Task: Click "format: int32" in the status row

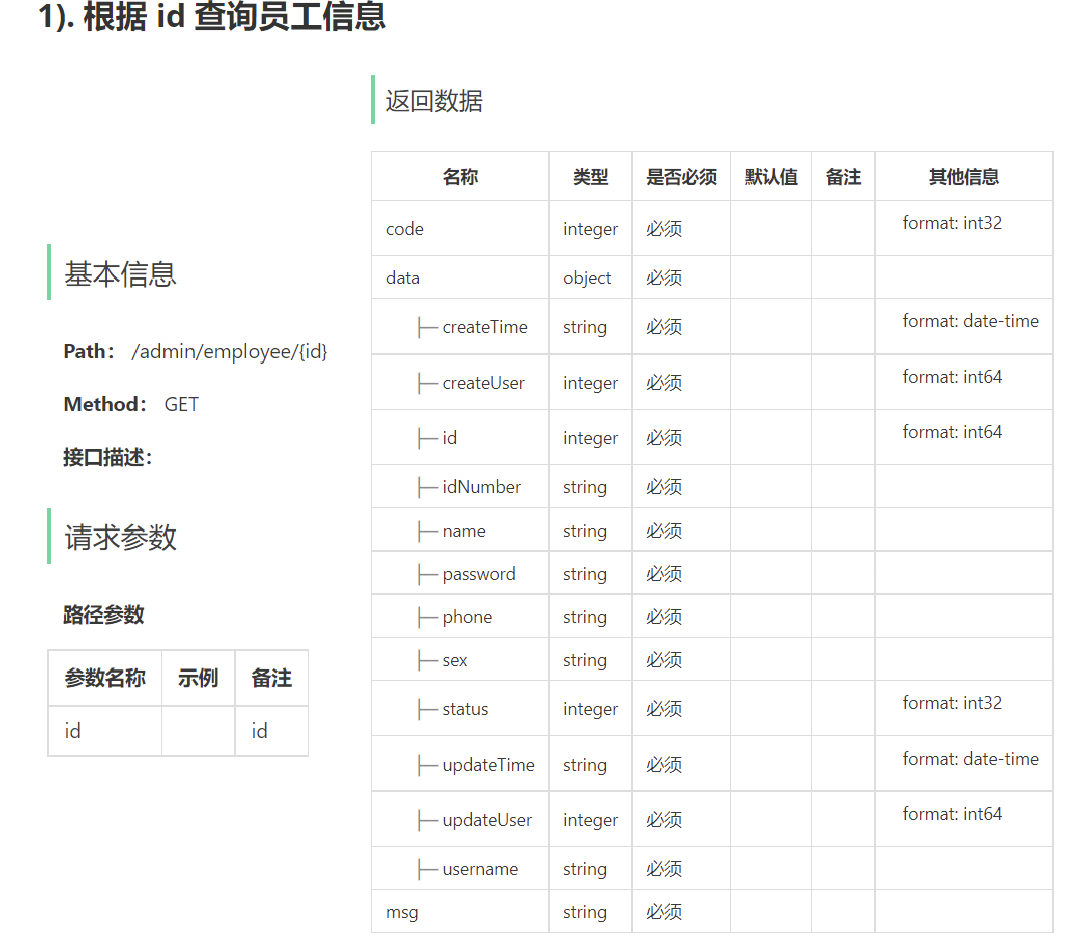Action: coord(952,703)
